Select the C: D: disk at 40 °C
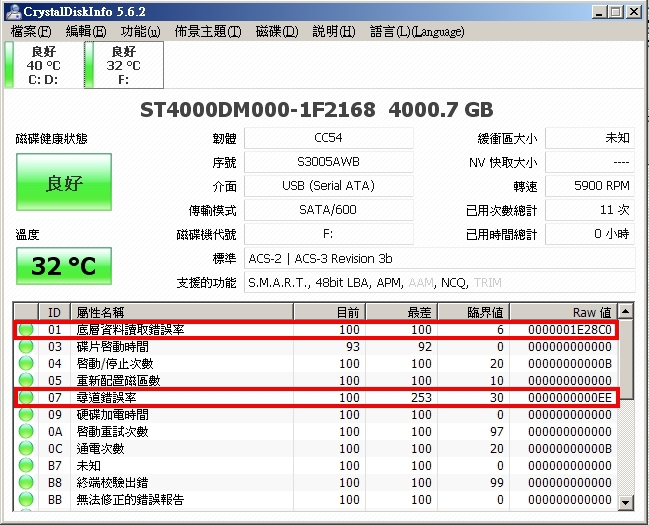649x525 pixels. tap(43, 65)
